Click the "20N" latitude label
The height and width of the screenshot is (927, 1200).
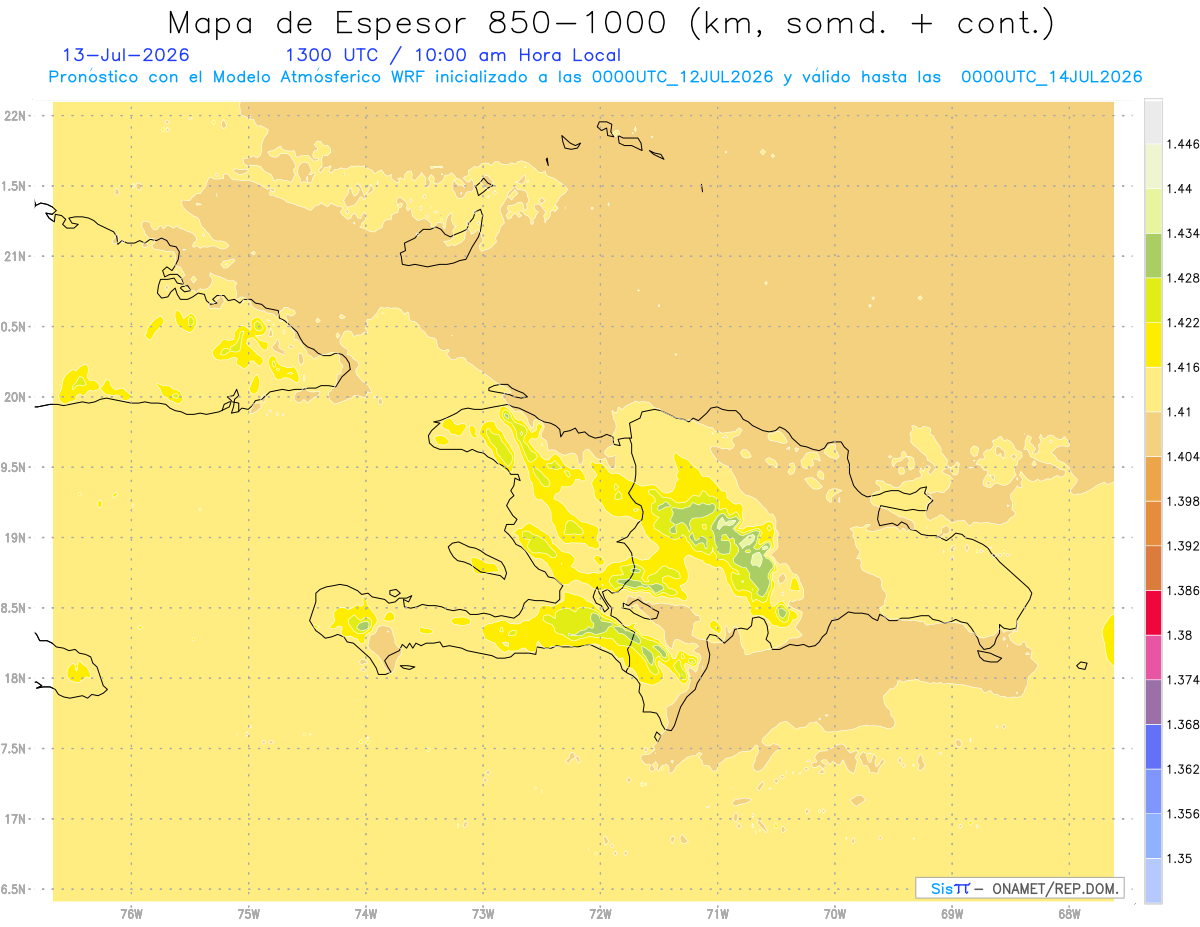(17, 397)
